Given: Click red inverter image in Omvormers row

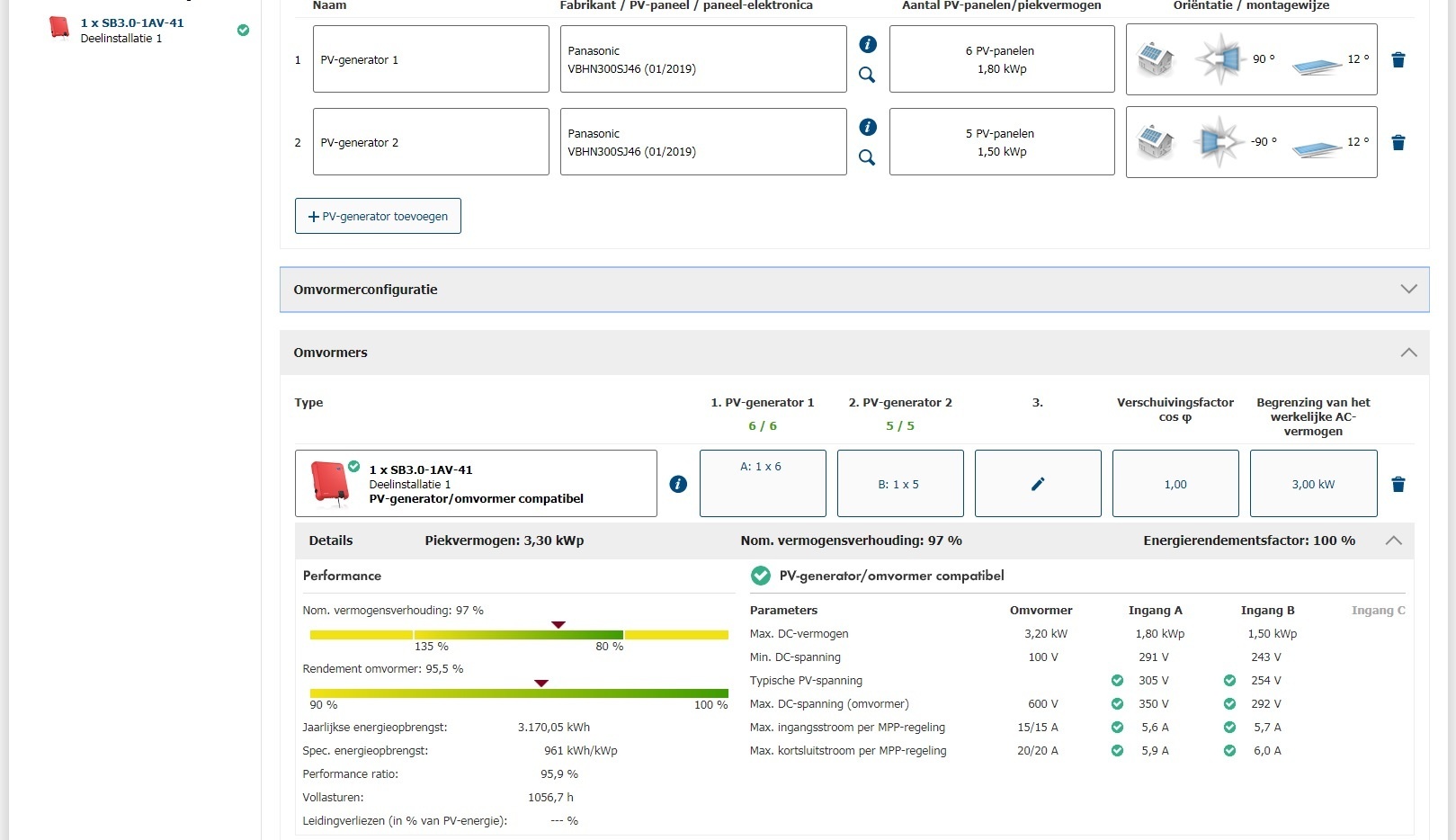Looking at the screenshot, I should (329, 484).
